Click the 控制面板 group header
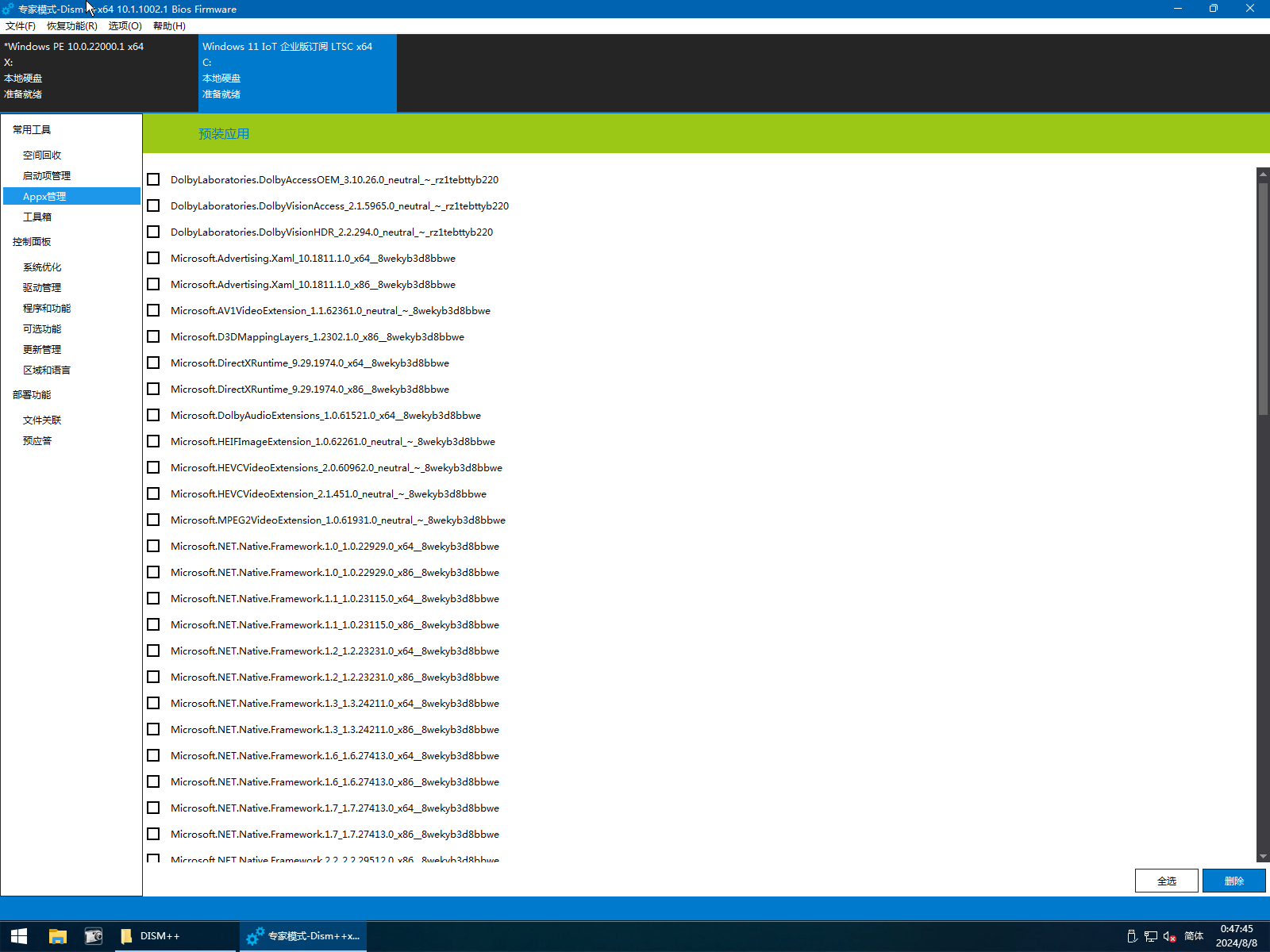Image resolution: width=1270 pixels, height=952 pixels. pyautogui.click(x=32, y=242)
